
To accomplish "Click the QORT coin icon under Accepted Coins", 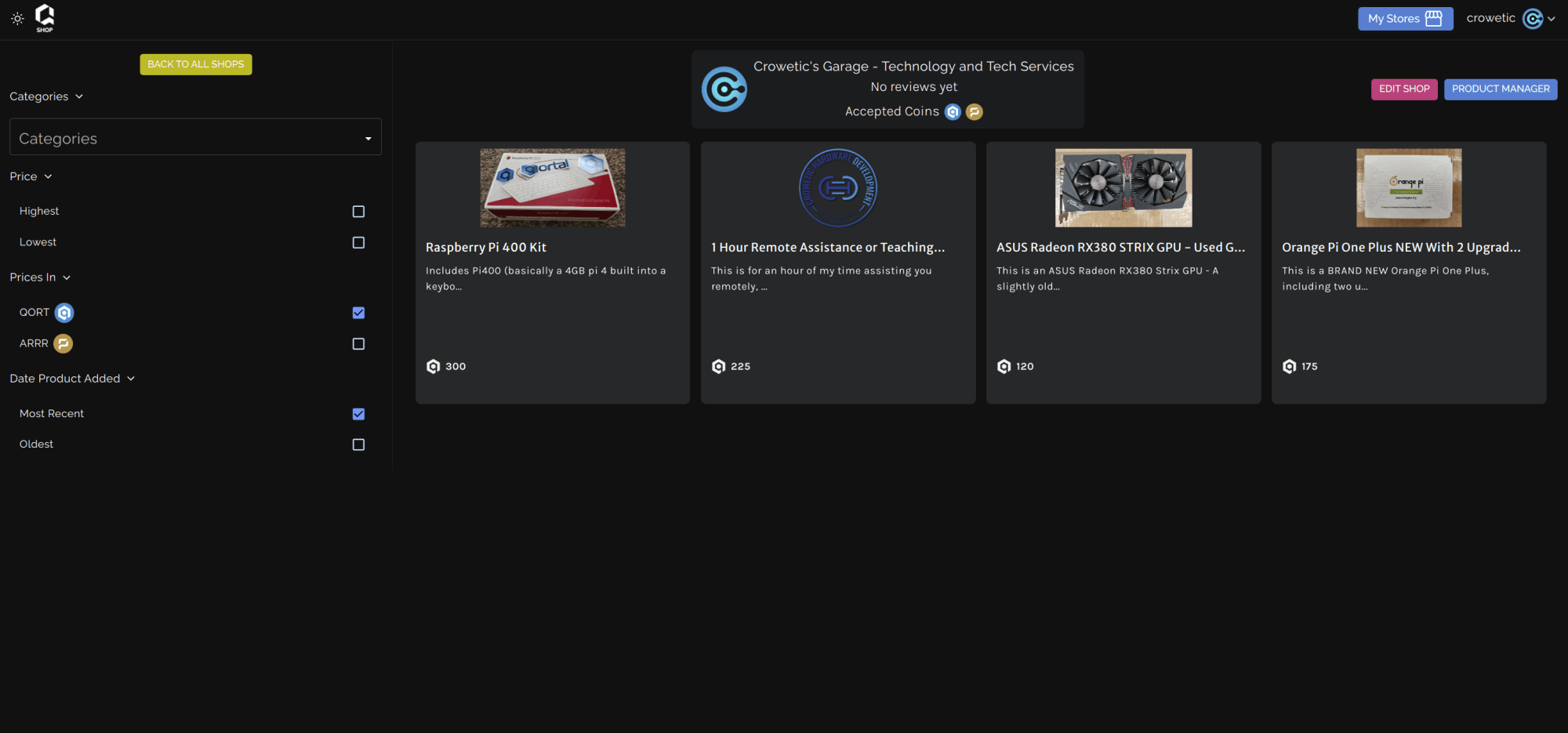I will tap(953, 112).
